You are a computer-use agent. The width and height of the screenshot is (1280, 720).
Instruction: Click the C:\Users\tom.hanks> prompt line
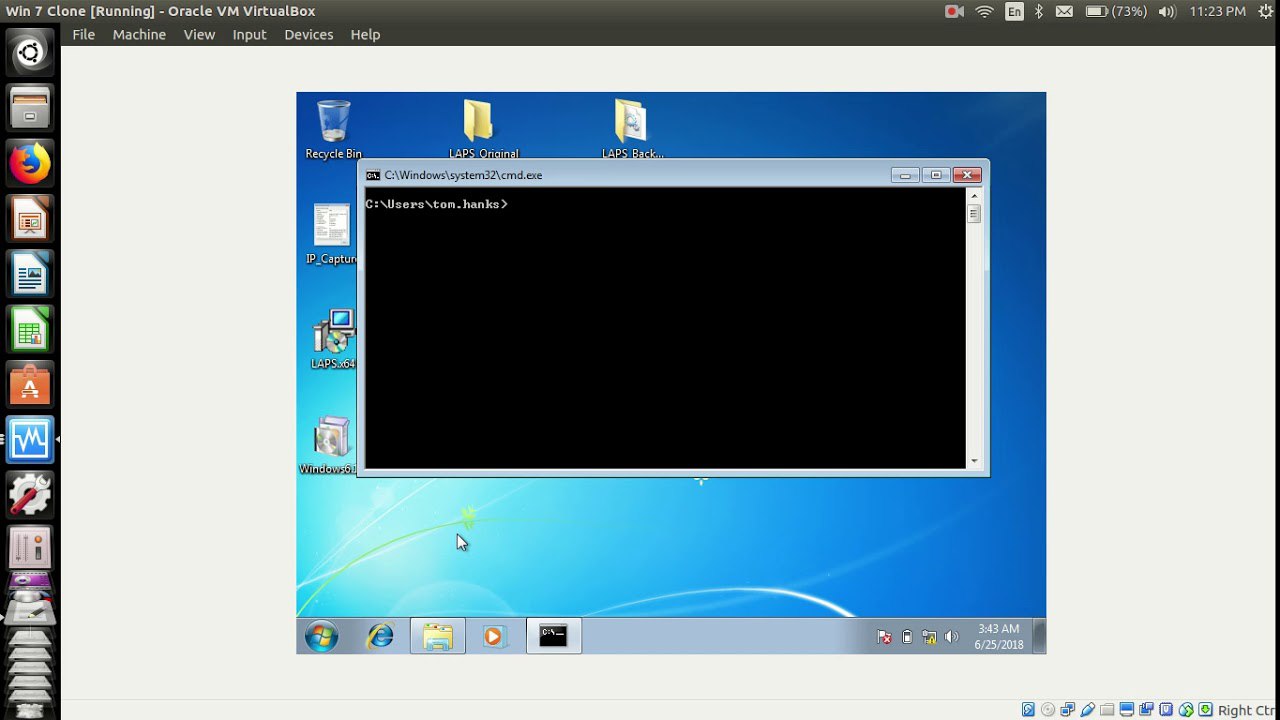point(436,204)
